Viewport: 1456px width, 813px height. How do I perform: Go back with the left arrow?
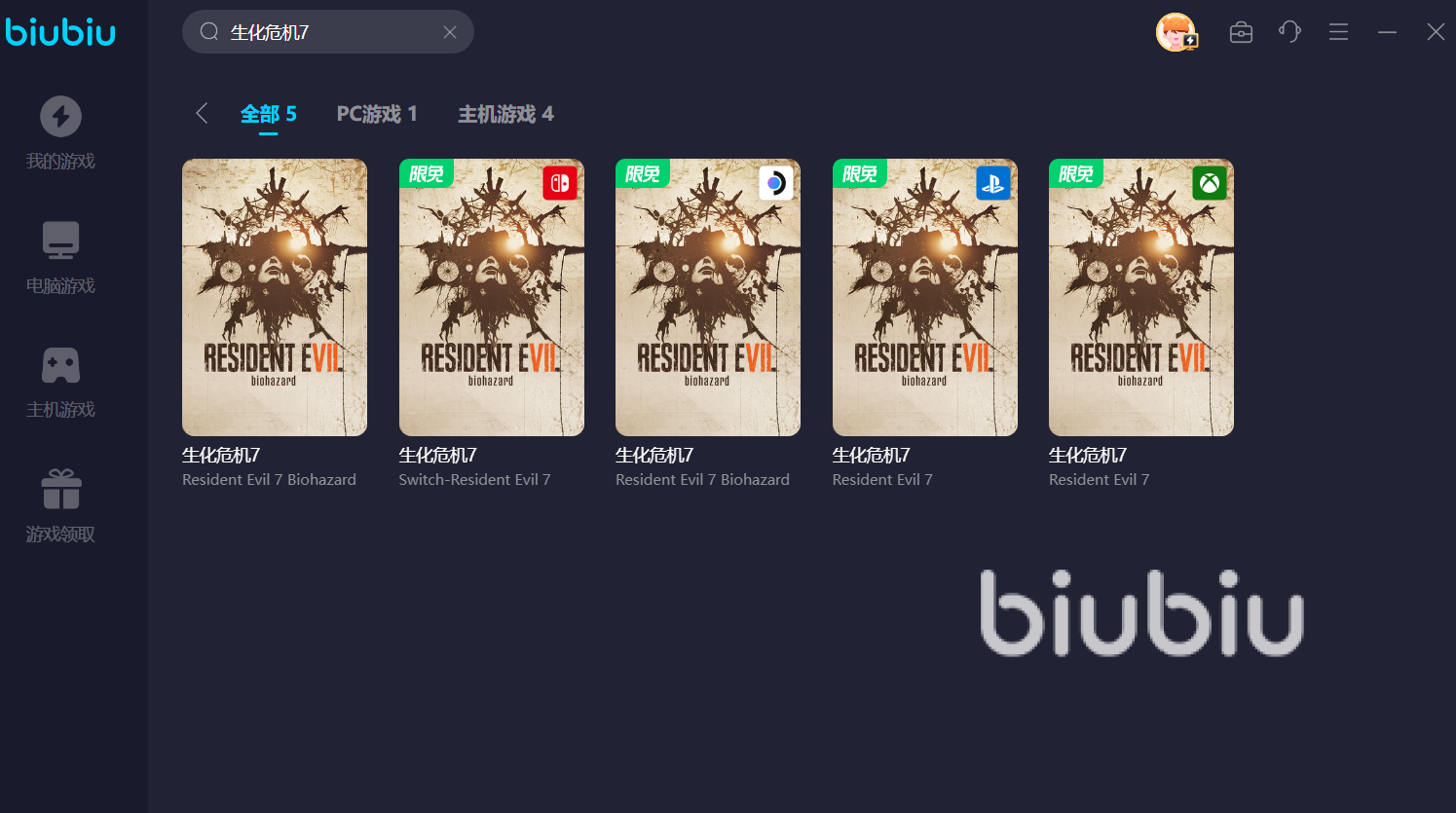click(x=202, y=113)
